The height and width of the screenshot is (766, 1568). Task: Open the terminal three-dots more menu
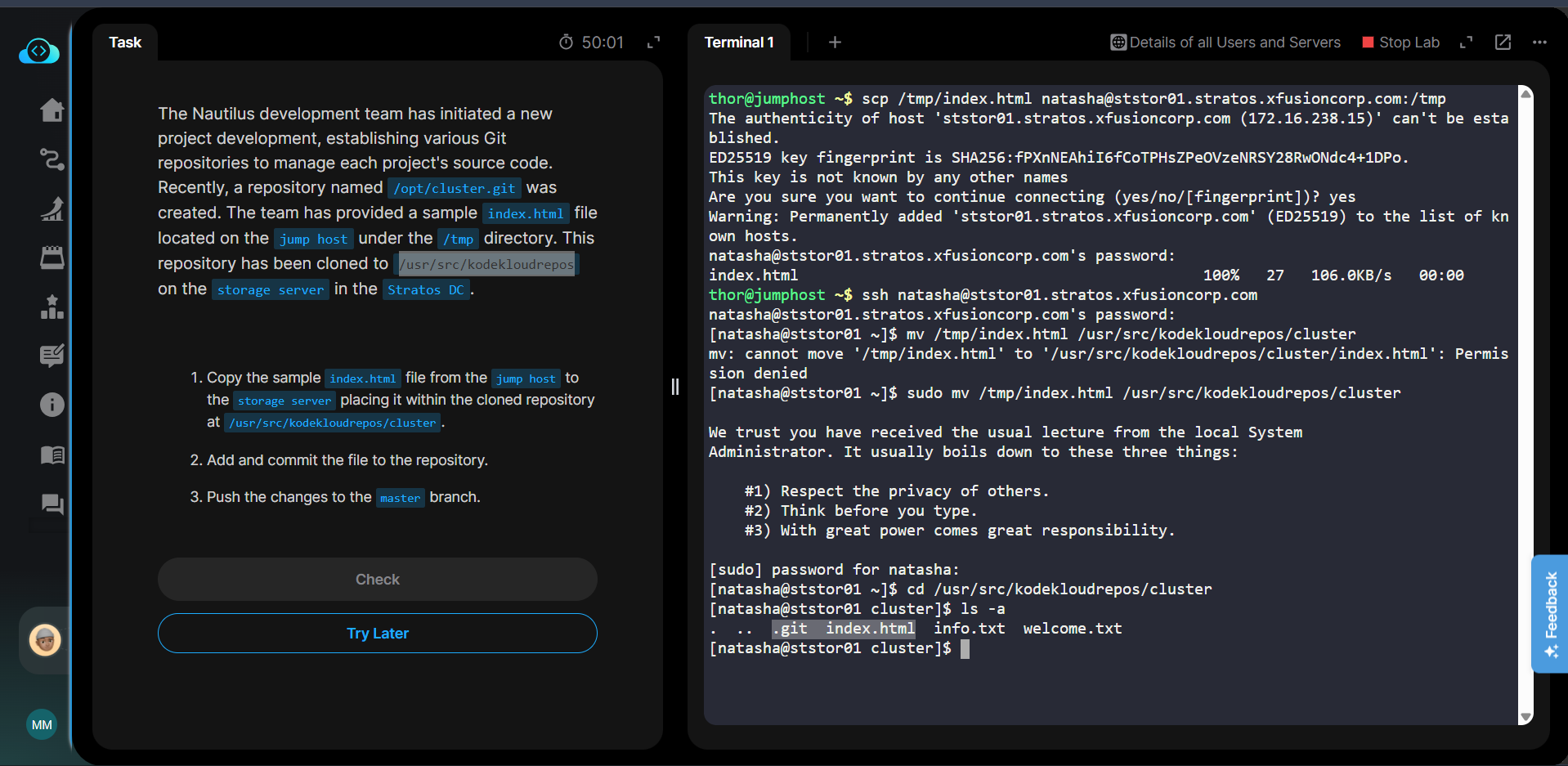pyautogui.click(x=1539, y=43)
